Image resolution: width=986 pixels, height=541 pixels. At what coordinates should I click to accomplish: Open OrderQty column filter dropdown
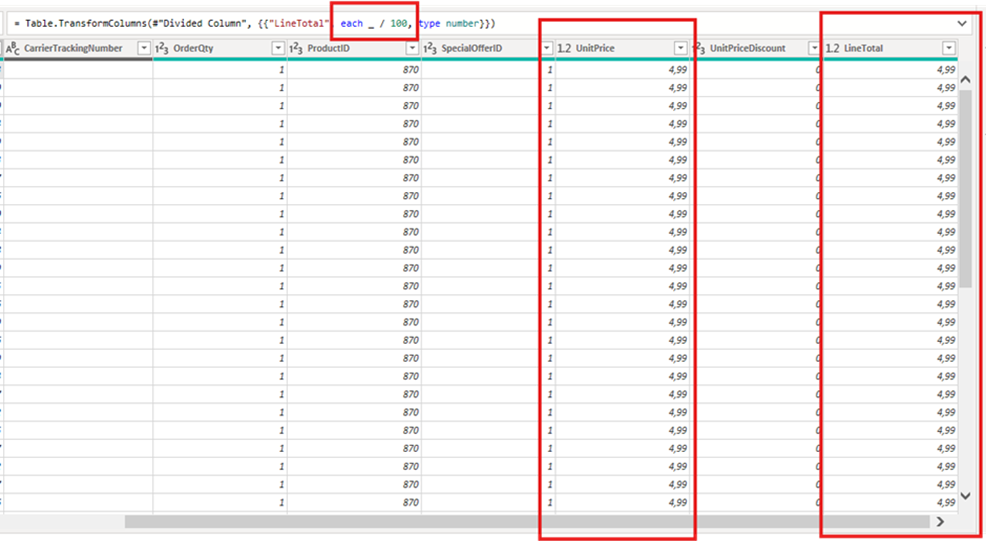pos(278,48)
